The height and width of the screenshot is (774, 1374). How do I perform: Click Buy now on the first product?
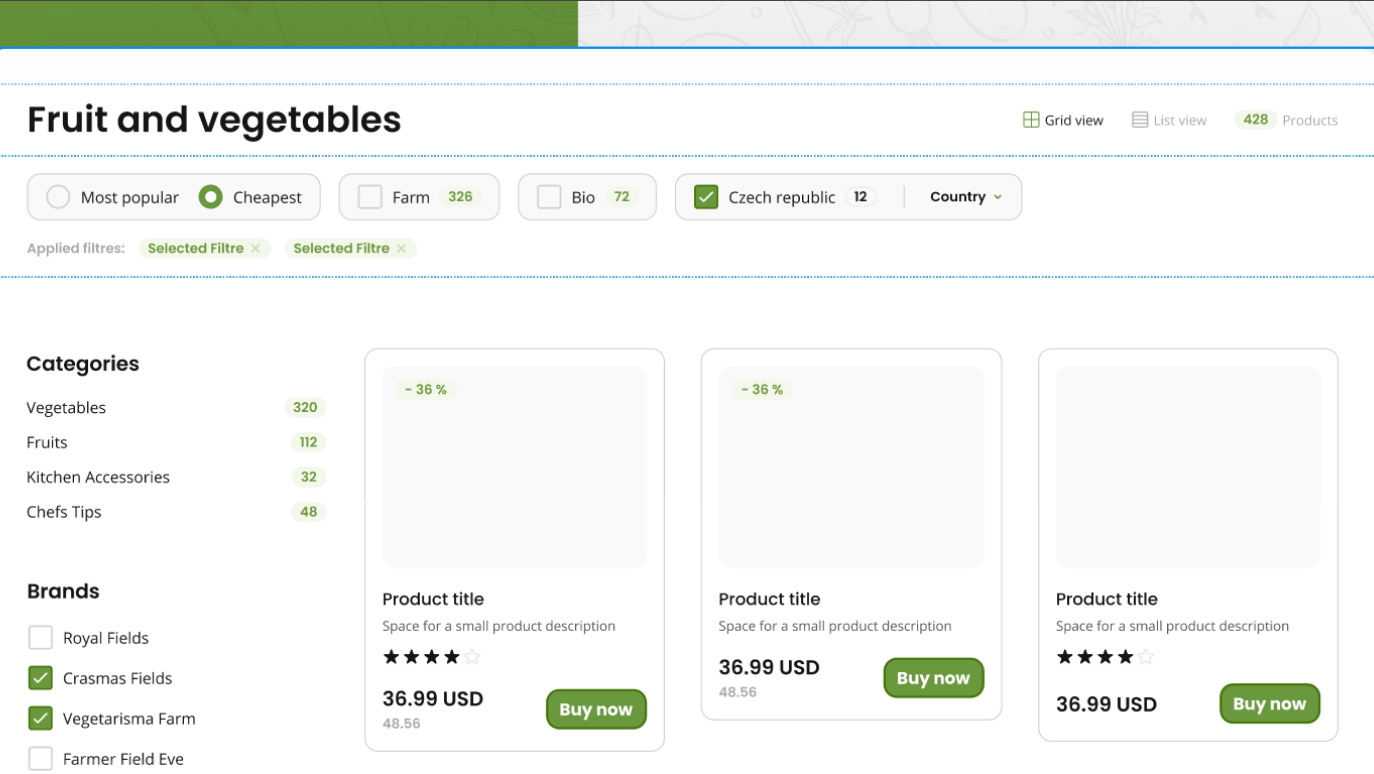(x=596, y=709)
